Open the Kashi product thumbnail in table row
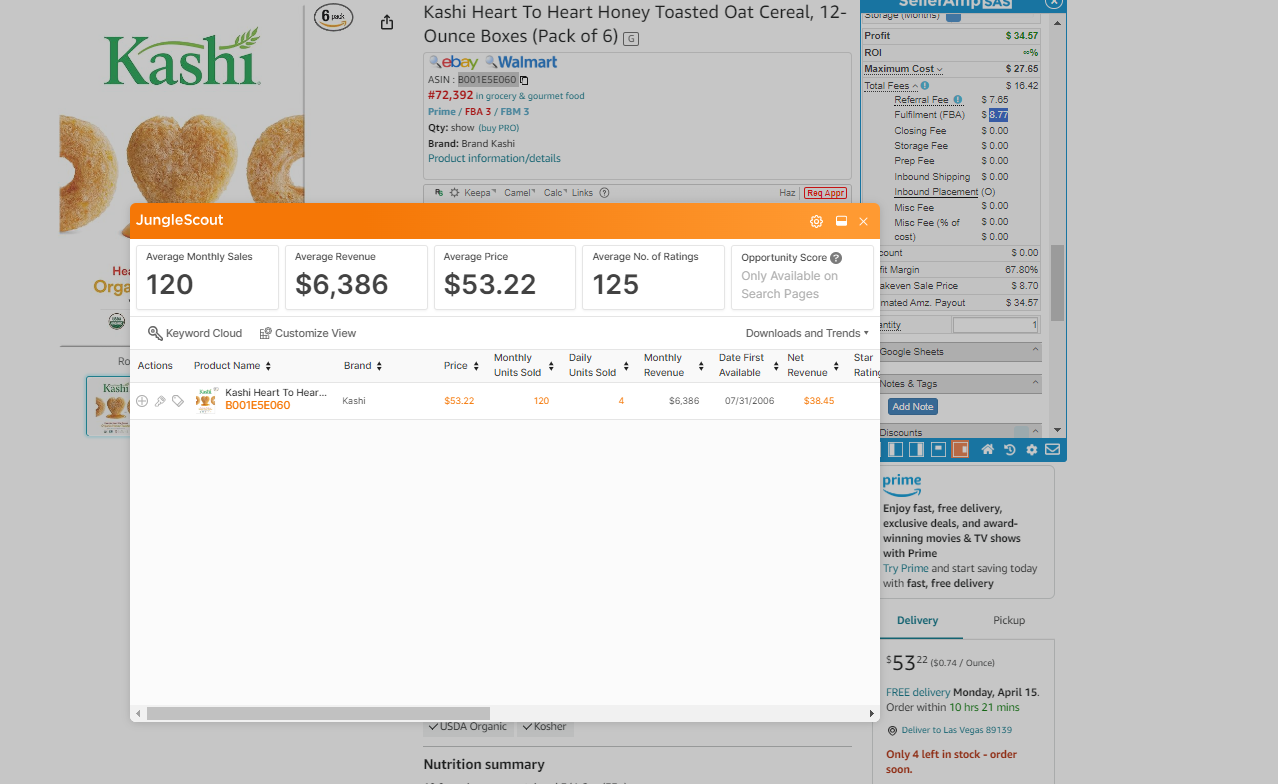 pyautogui.click(x=207, y=400)
